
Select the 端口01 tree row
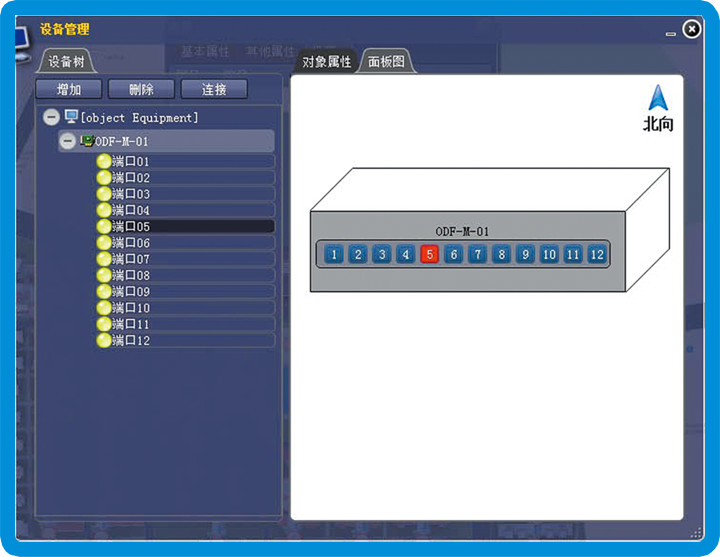[186, 161]
